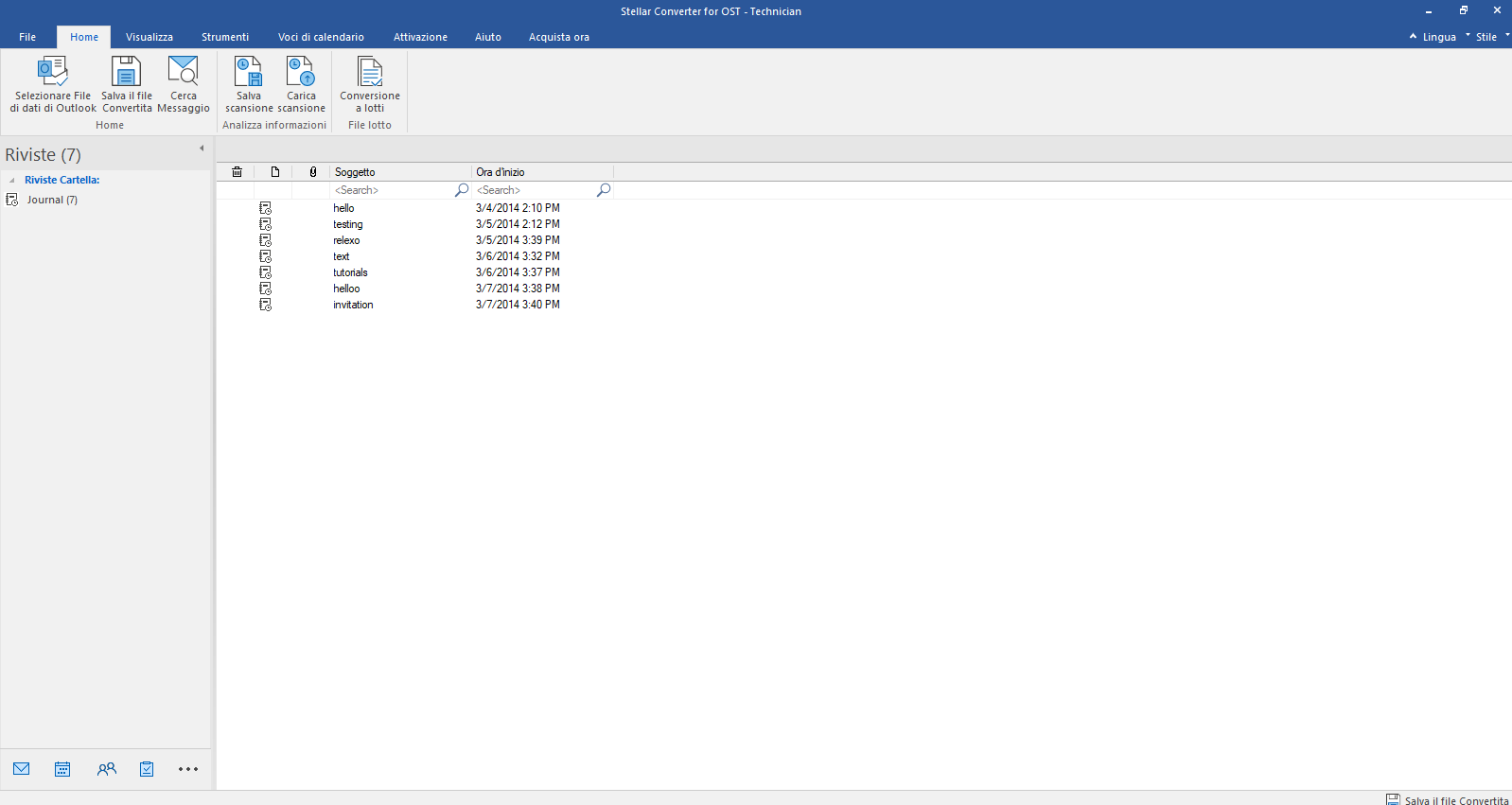Image resolution: width=1512 pixels, height=805 pixels.
Task: Select journal entry subject 'helloo'
Action: [346, 289]
